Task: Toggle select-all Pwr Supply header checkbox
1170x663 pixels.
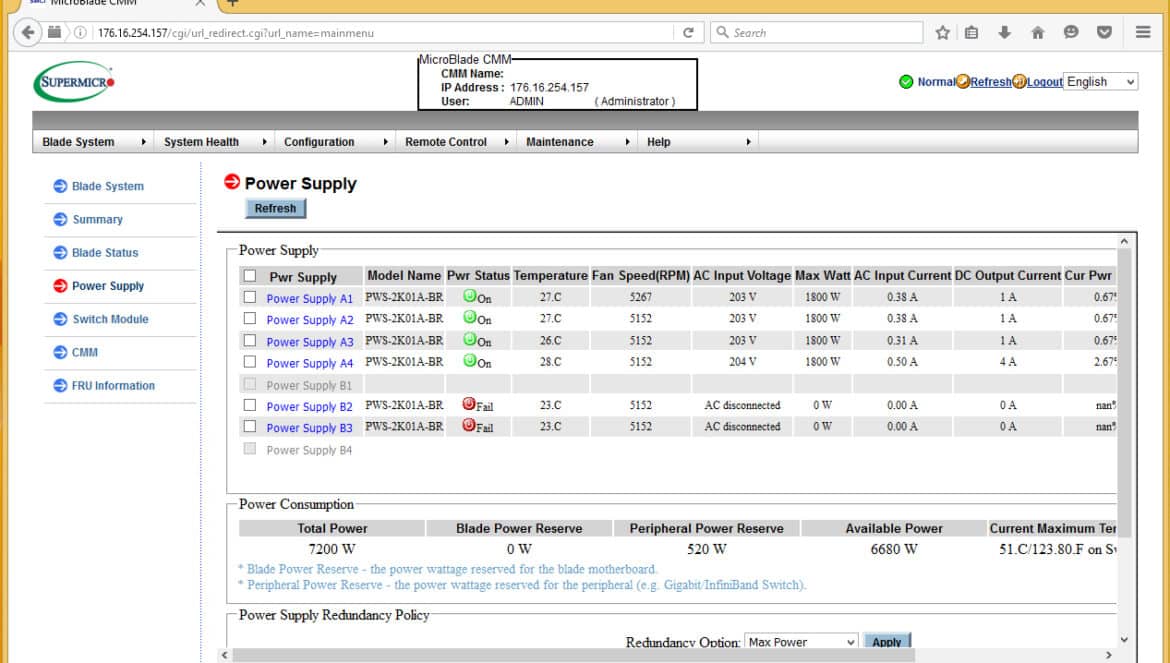Action: tap(250, 276)
